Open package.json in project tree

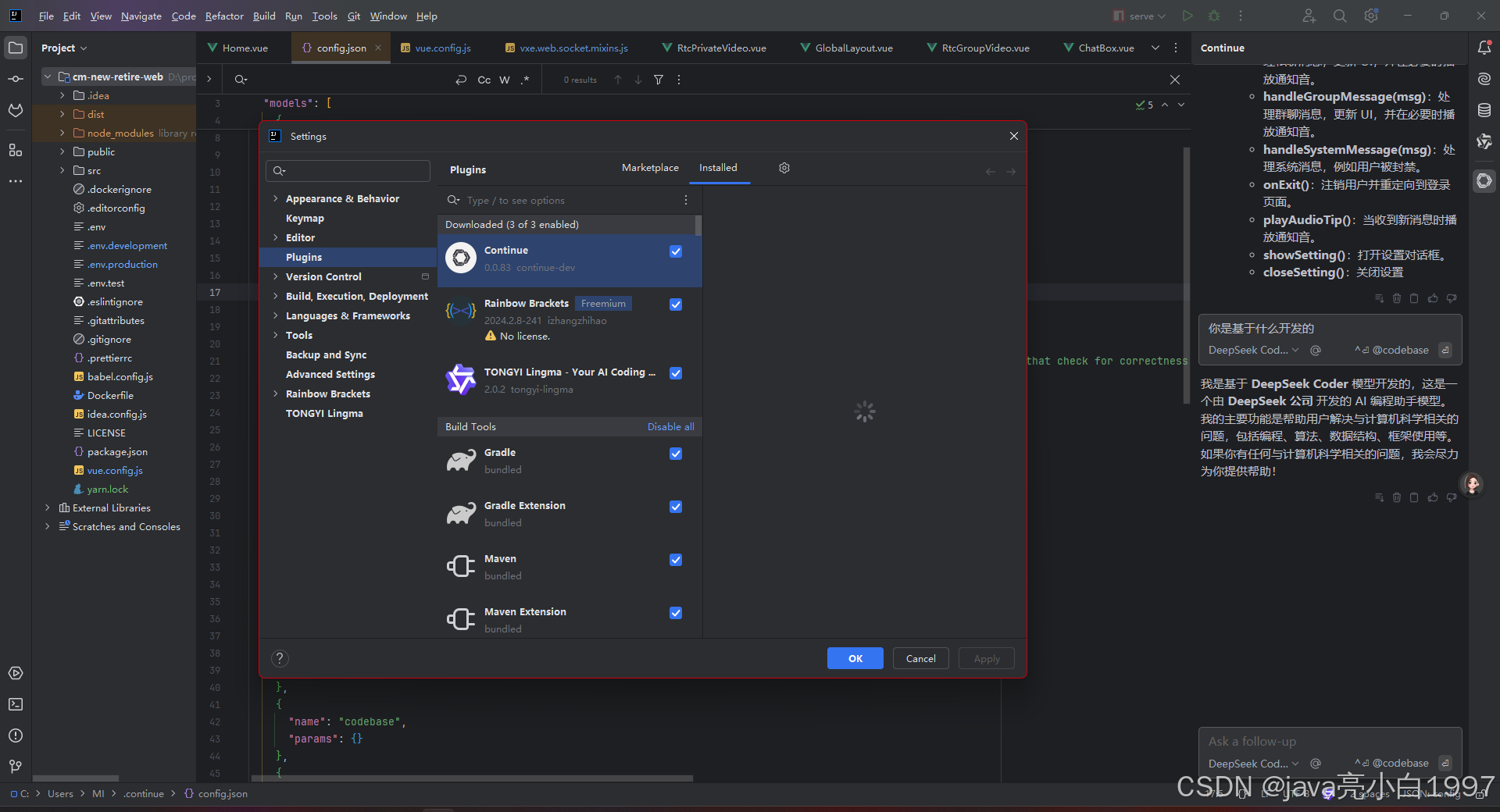[117, 452]
